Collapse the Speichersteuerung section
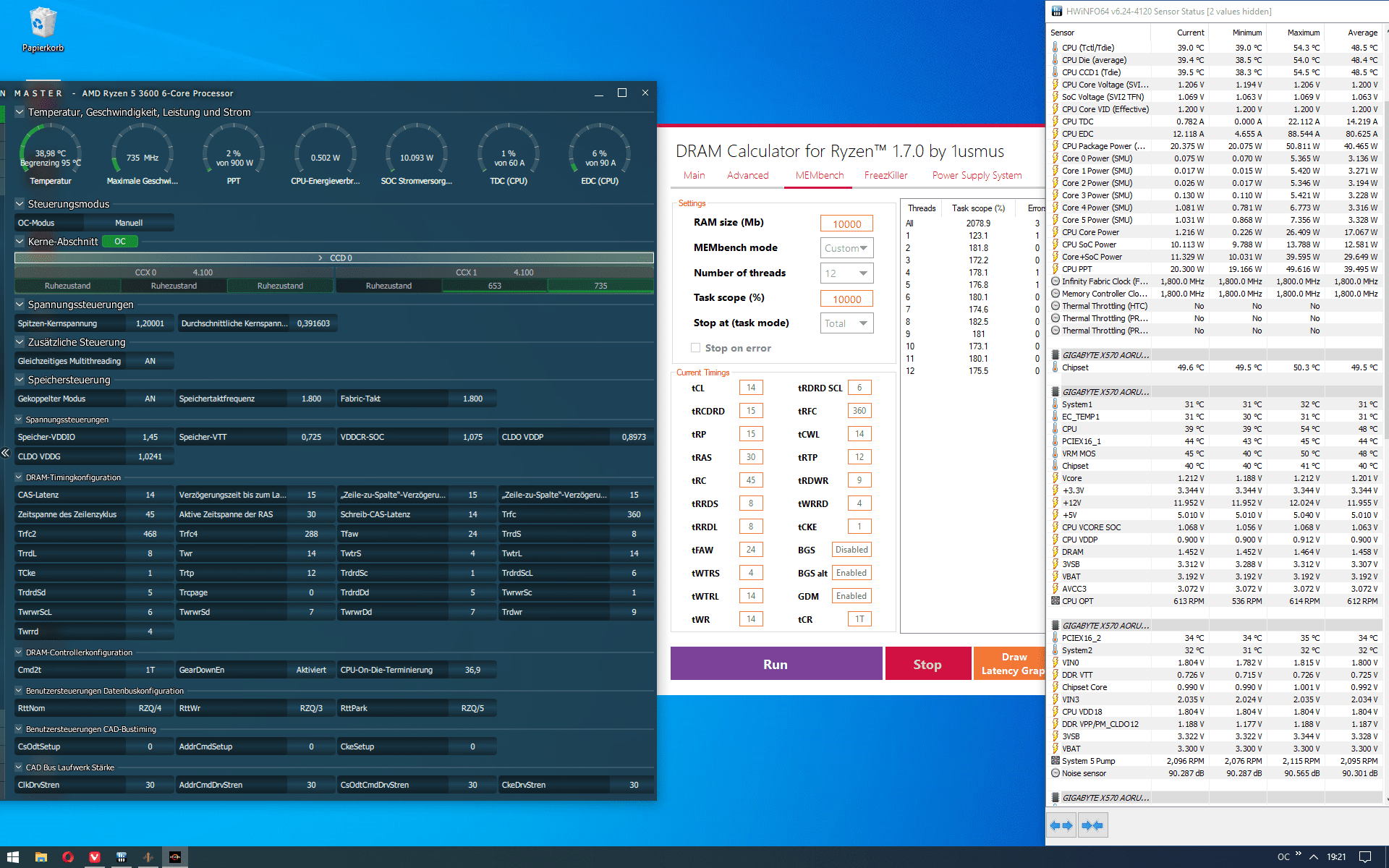Screen dimensions: 1389x868 click(20, 380)
